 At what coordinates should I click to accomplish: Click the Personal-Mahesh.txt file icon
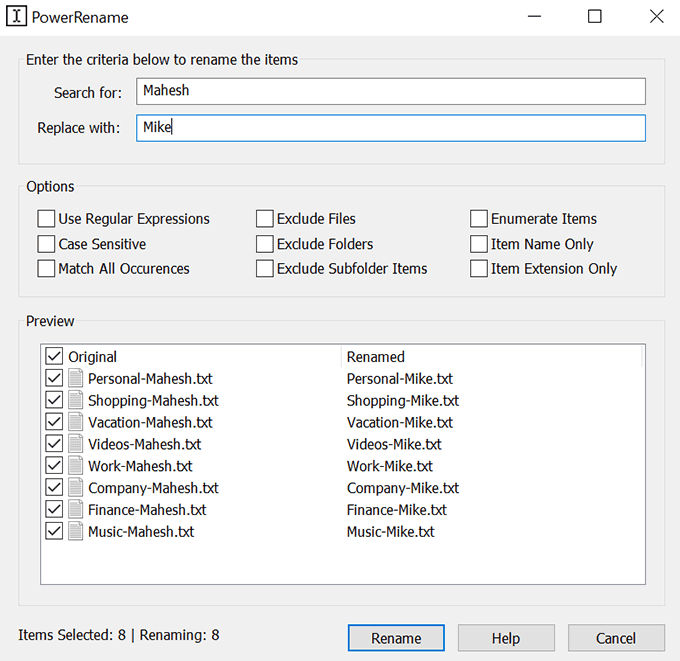[x=76, y=379]
